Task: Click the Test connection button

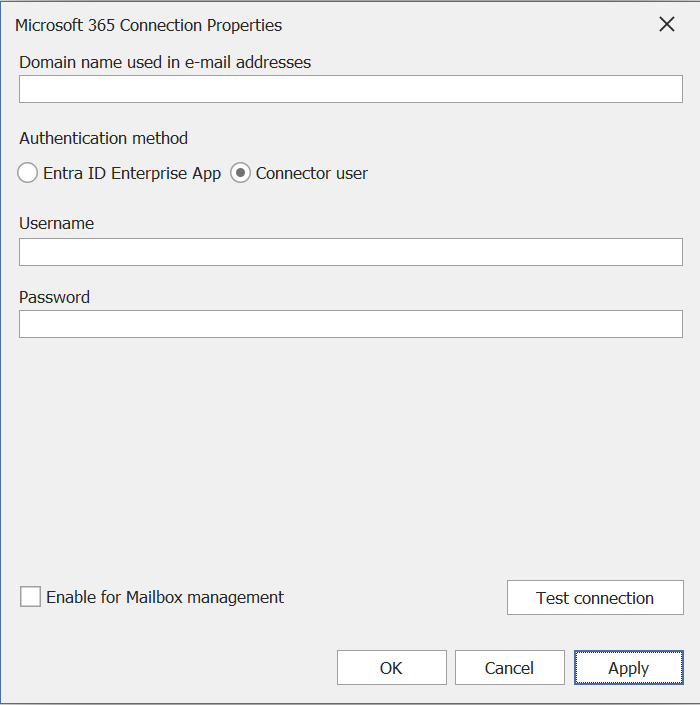Action: click(595, 598)
